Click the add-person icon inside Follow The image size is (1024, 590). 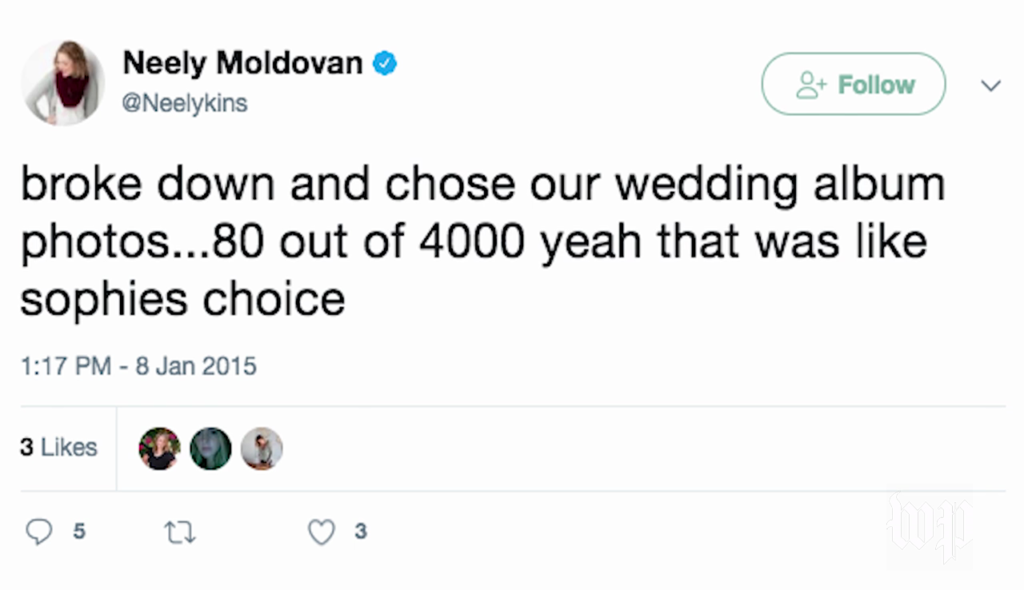tap(809, 85)
